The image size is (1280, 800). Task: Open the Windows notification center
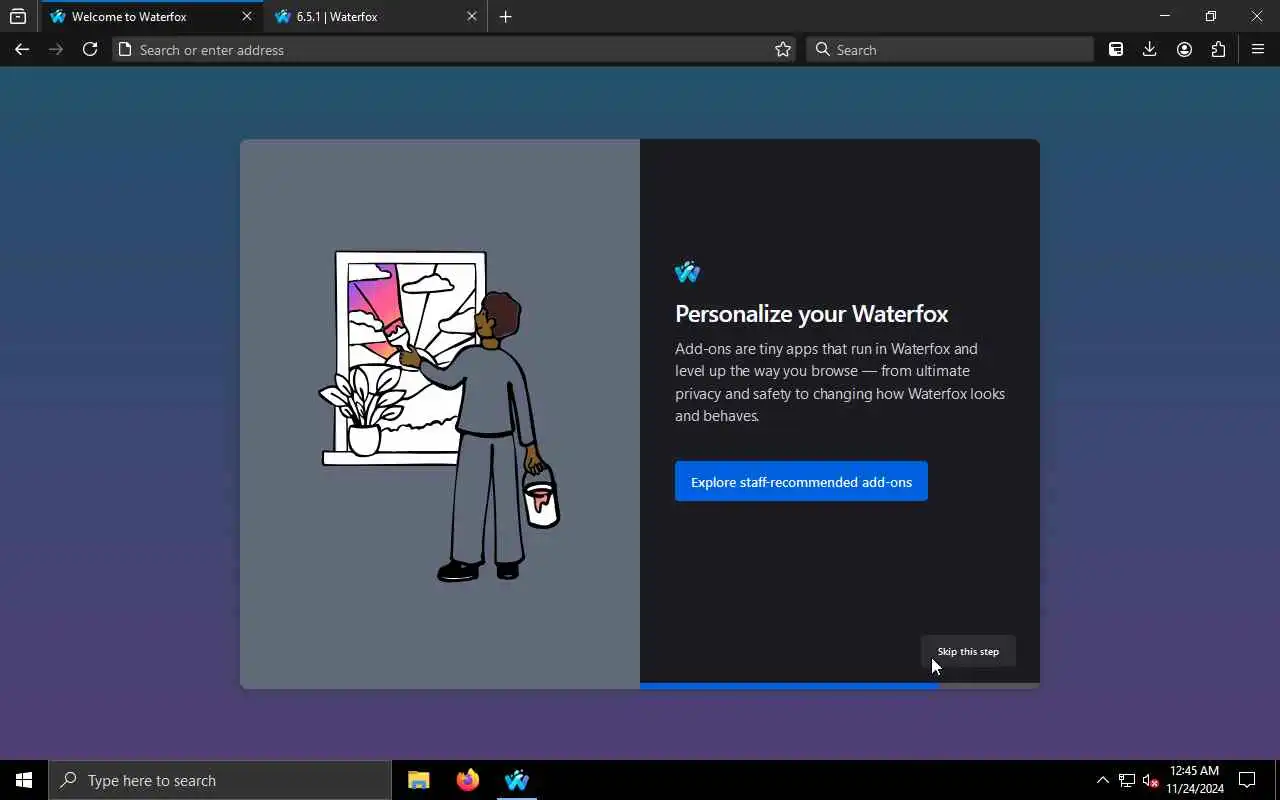(1247, 780)
